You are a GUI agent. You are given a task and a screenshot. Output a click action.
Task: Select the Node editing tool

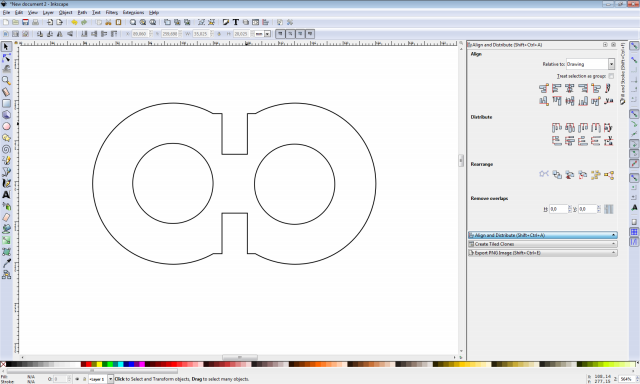[6, 58]
